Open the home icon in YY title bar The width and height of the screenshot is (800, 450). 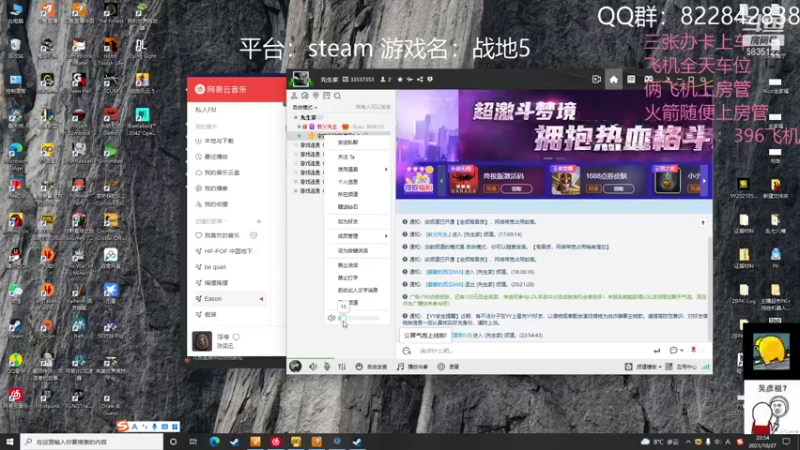point(613,80)
